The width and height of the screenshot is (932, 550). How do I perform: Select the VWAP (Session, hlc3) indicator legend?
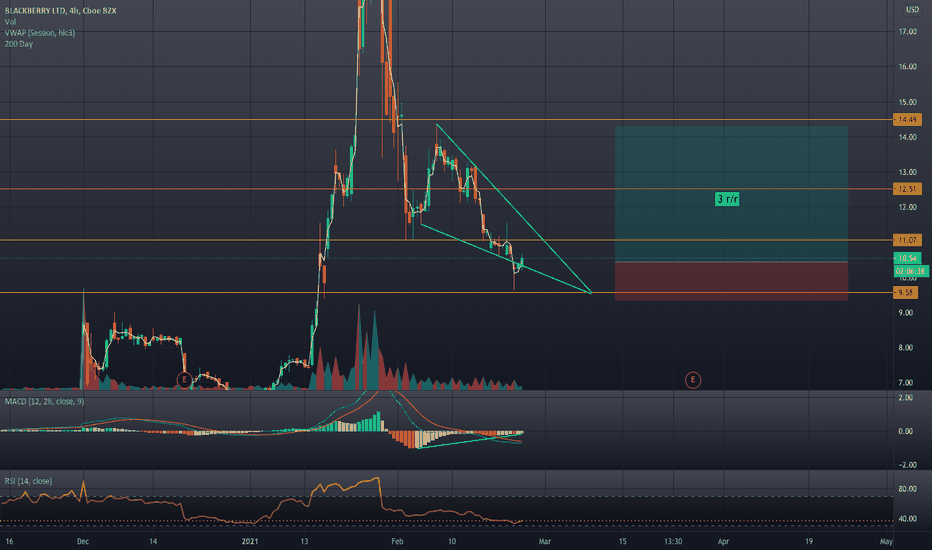pyautogui.click(x=40, y=33)
